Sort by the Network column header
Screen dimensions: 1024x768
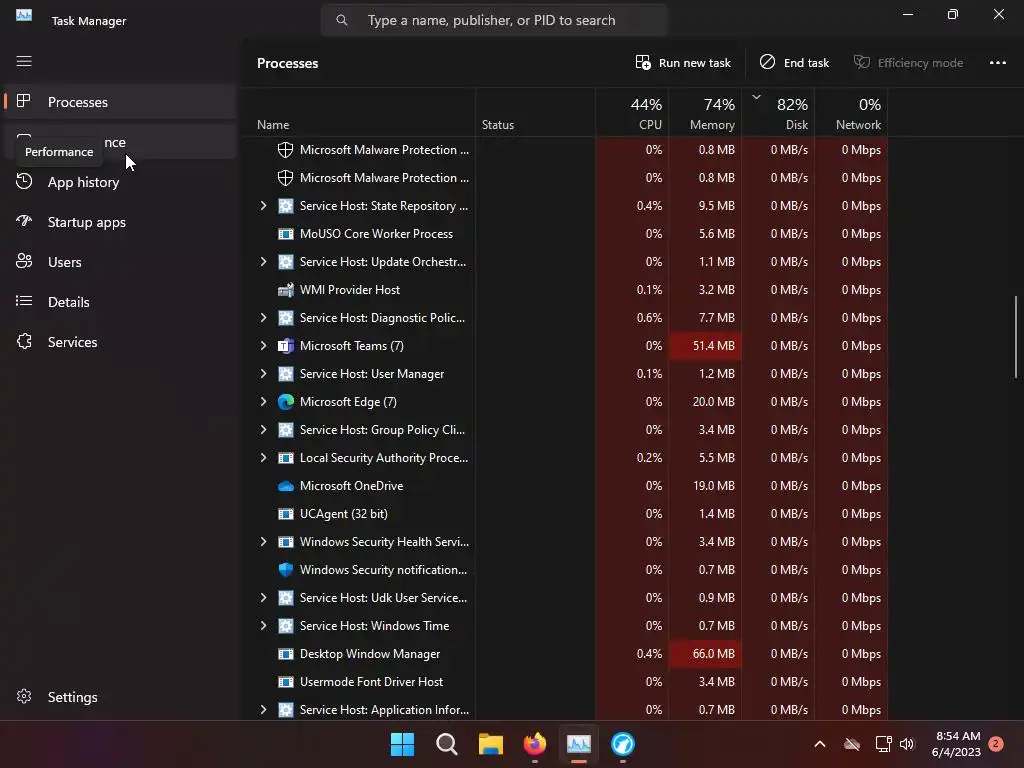(852, 113)
